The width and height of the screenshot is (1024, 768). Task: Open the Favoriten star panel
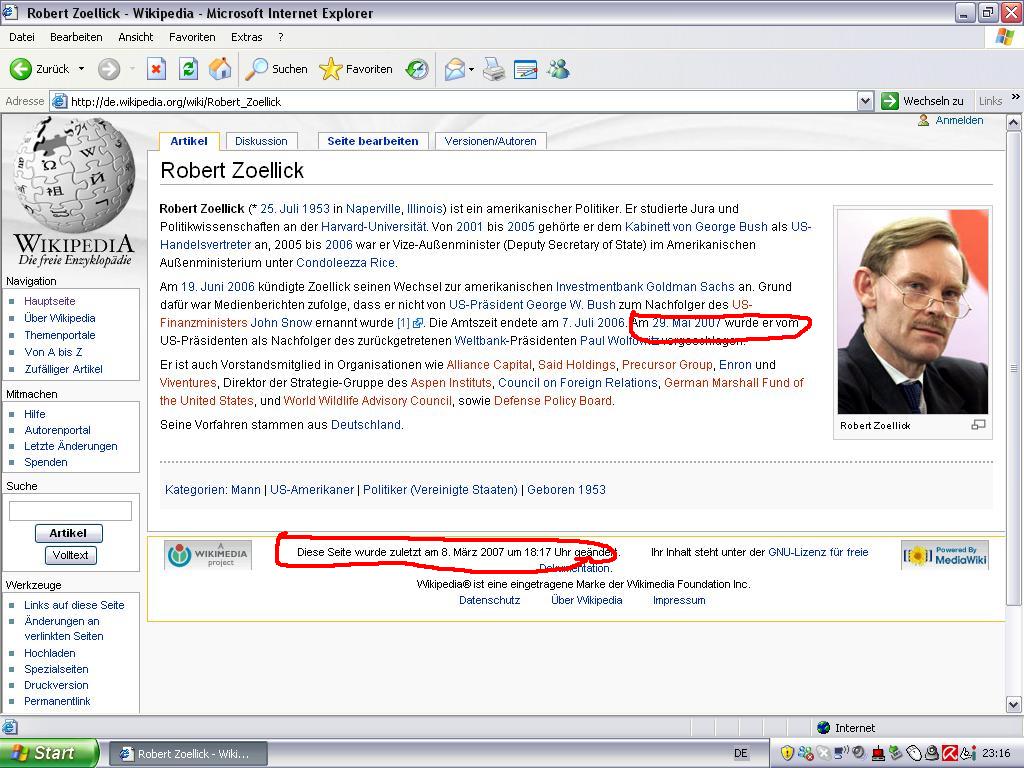330,69
